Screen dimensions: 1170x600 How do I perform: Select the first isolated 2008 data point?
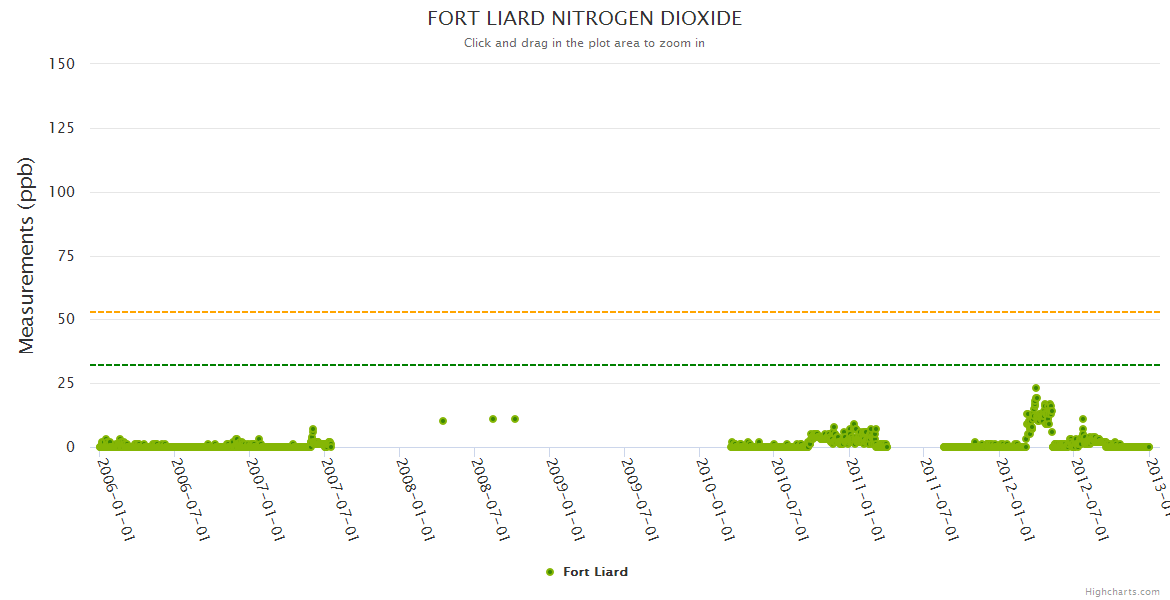pos(443,421)
